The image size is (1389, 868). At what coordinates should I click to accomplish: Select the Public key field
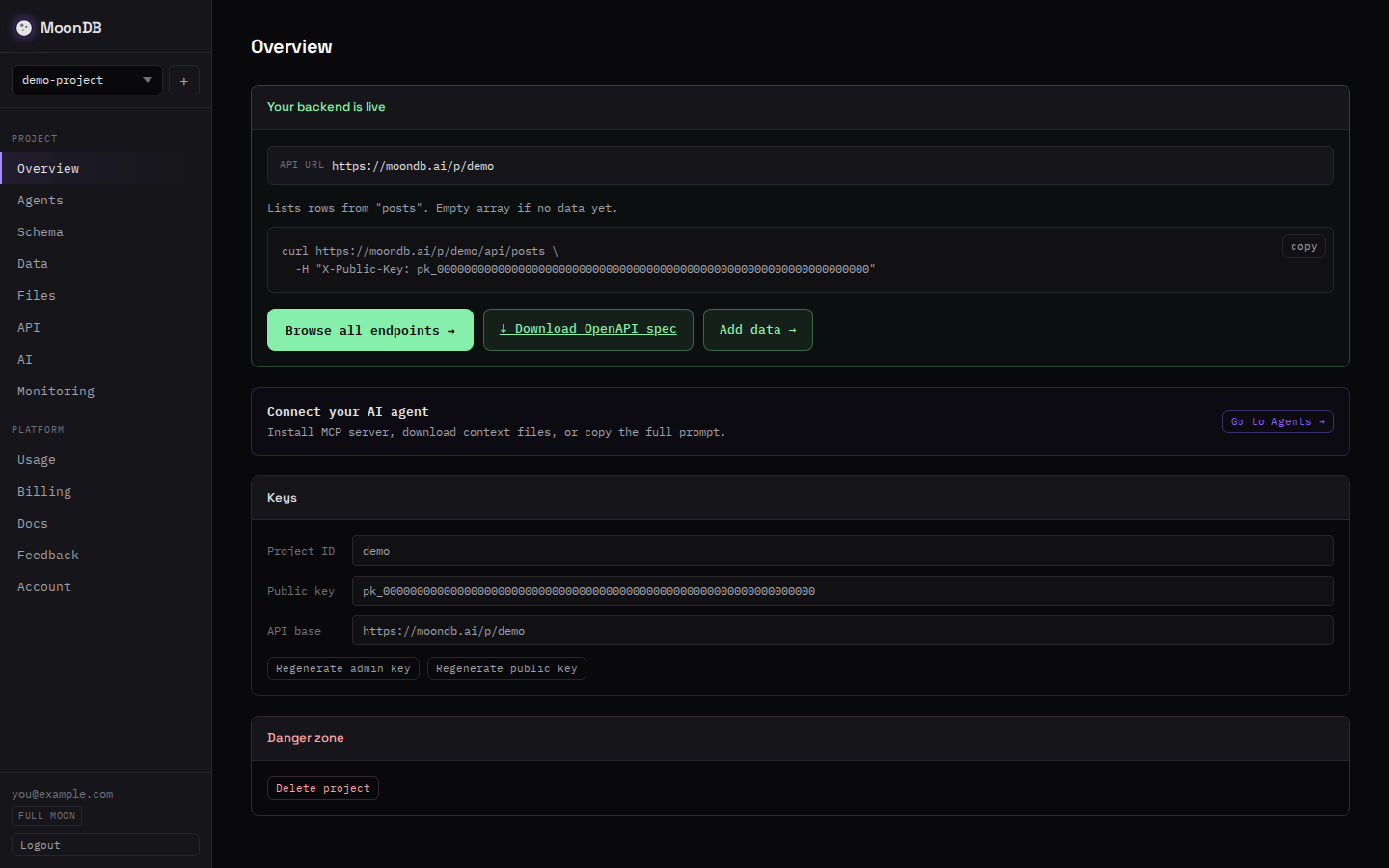pyautogui.click(x=843, y=590)
